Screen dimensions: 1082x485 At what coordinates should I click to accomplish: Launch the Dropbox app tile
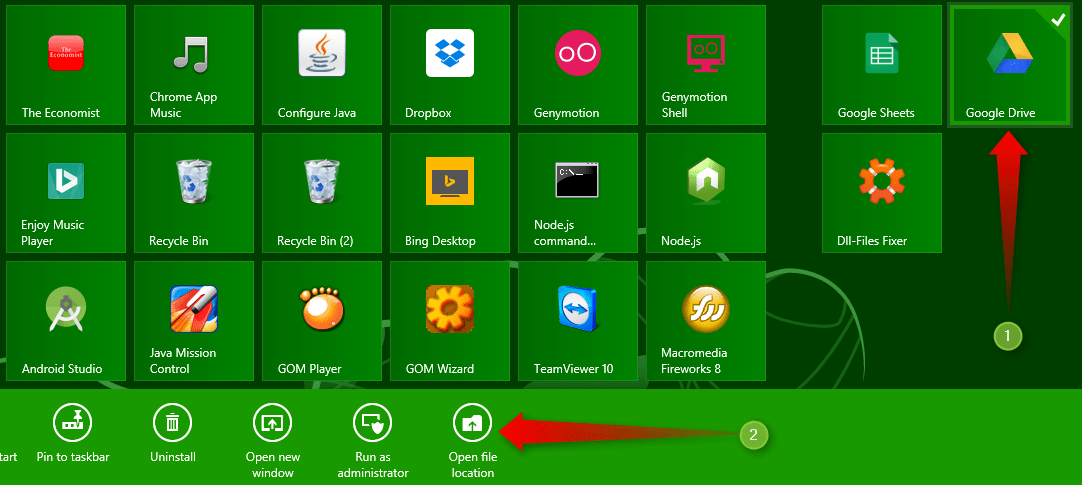(450, 65)
